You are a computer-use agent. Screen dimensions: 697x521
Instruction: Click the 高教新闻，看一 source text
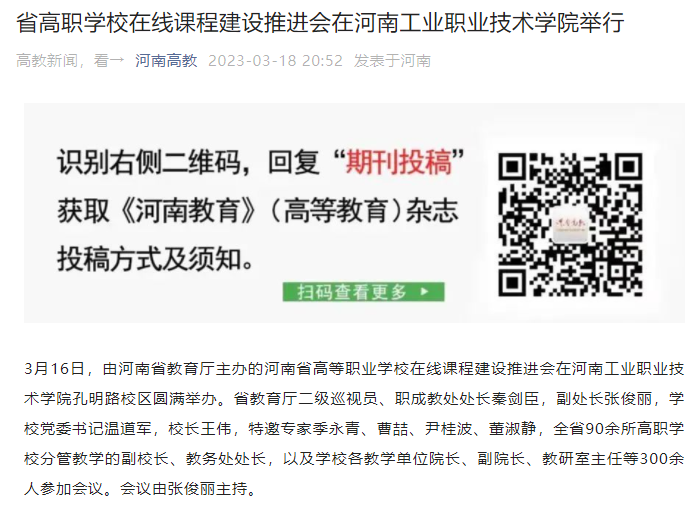[x=70, y=60]
